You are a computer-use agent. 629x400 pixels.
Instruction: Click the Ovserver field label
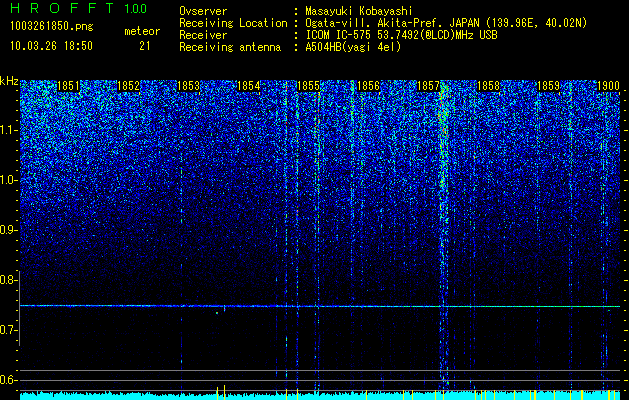(203, 11)
